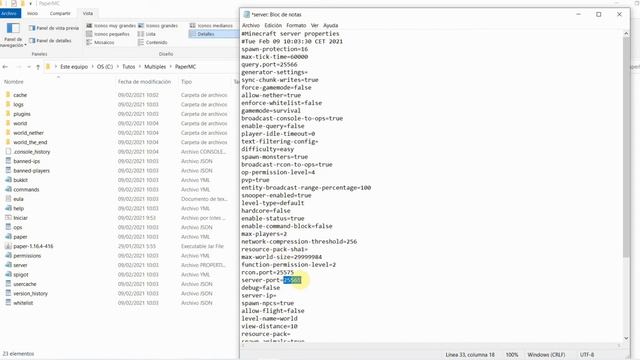Viewport: 640px width, 360px height.
Task: Select the server properties file icon
Action: (8, 265)
